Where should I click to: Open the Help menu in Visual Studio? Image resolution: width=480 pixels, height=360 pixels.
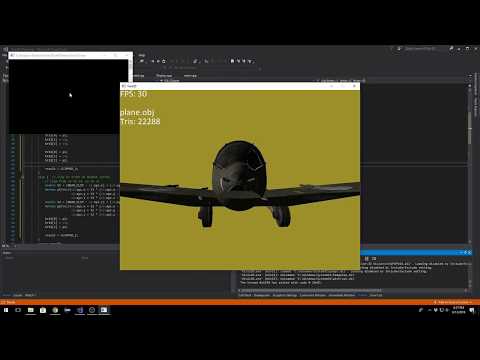pos(142,55)
